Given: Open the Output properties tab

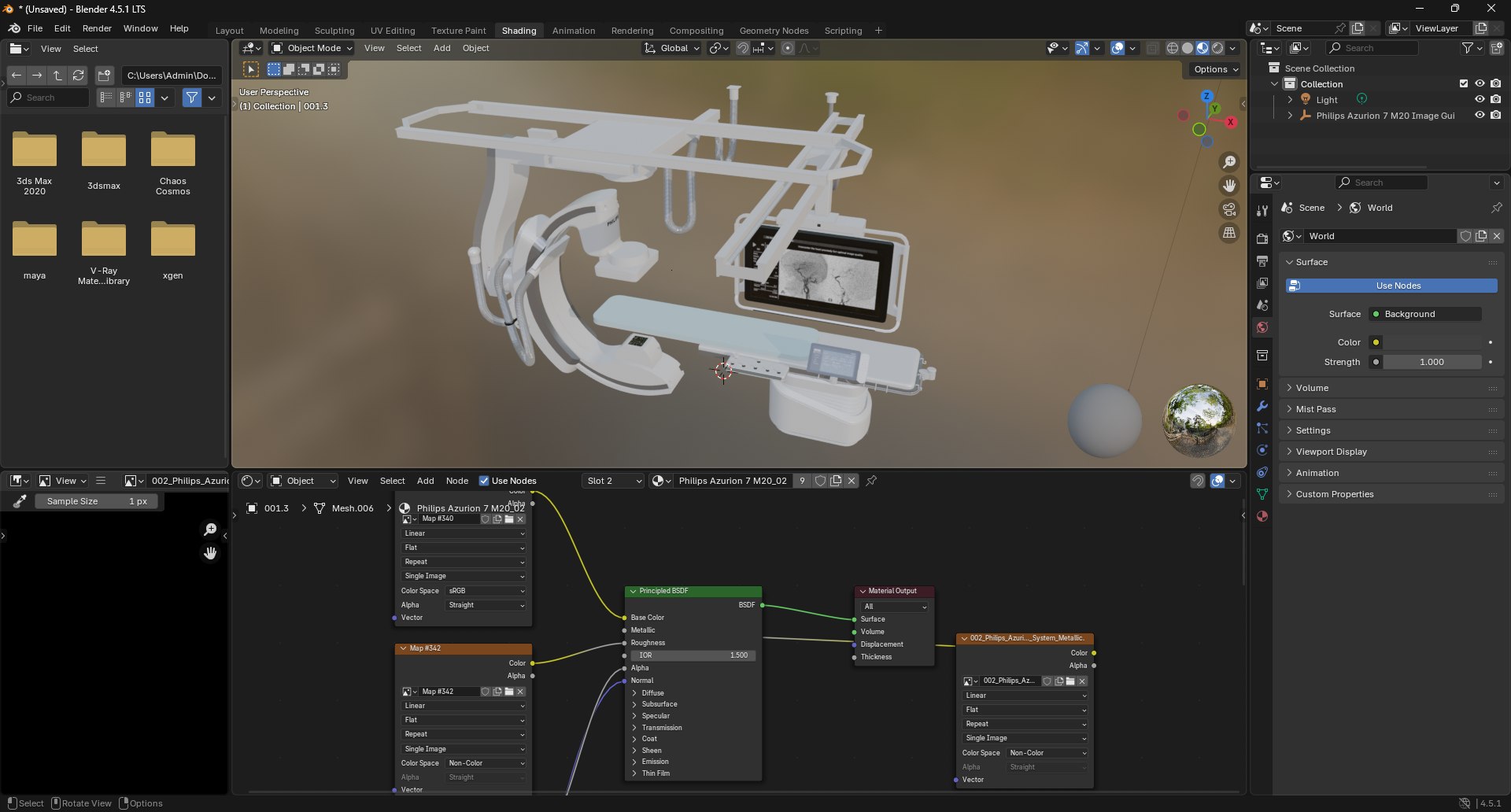Looking at the screenshot, I should pos(1262,261).
